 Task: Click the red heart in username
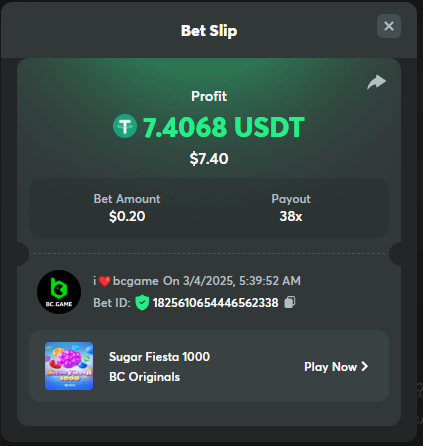104,281
